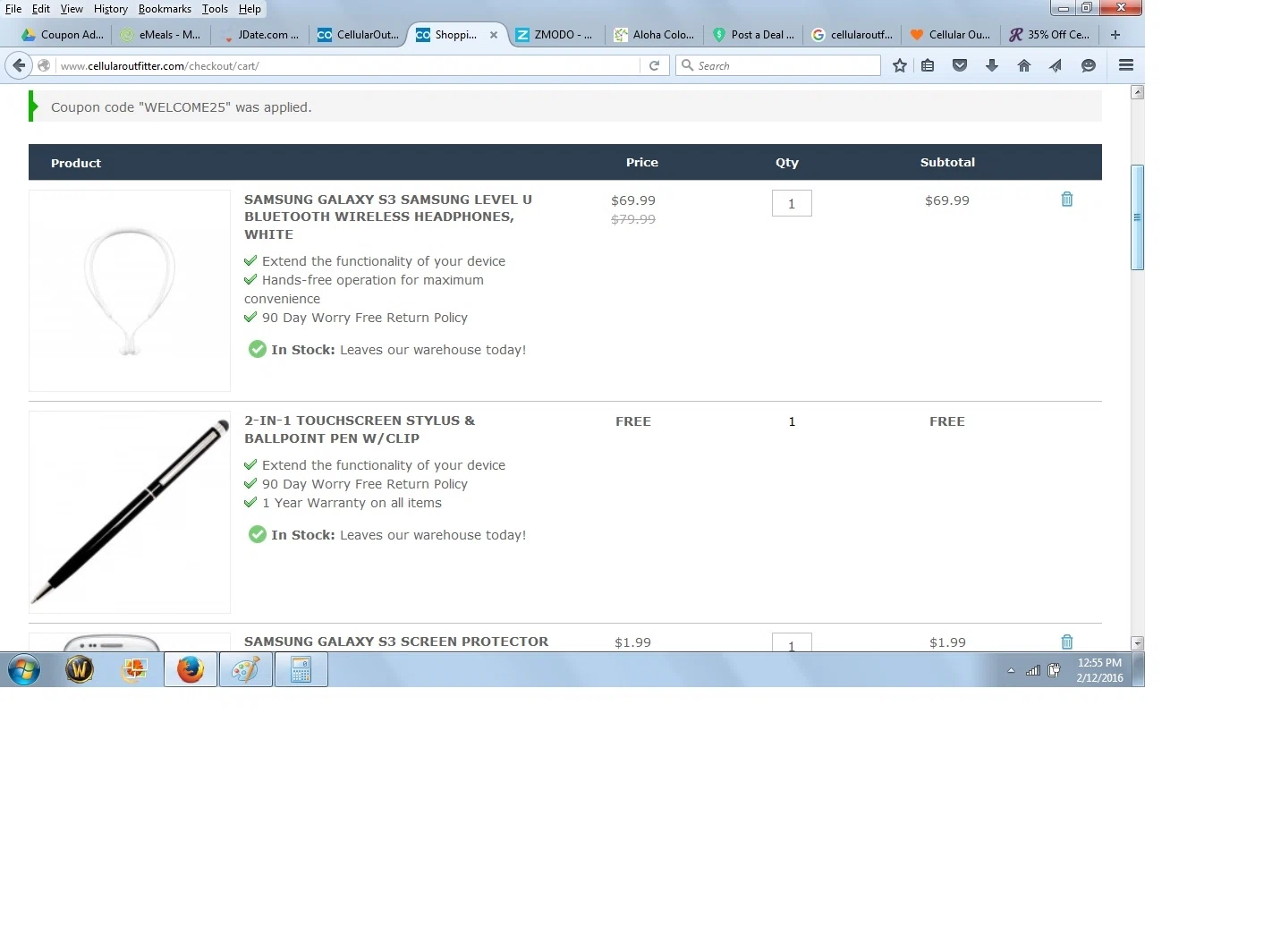This screenshot has height=952, width=1272.
Task: Close the Shoppi... tab with its X
Action: [x=494, y=35]
